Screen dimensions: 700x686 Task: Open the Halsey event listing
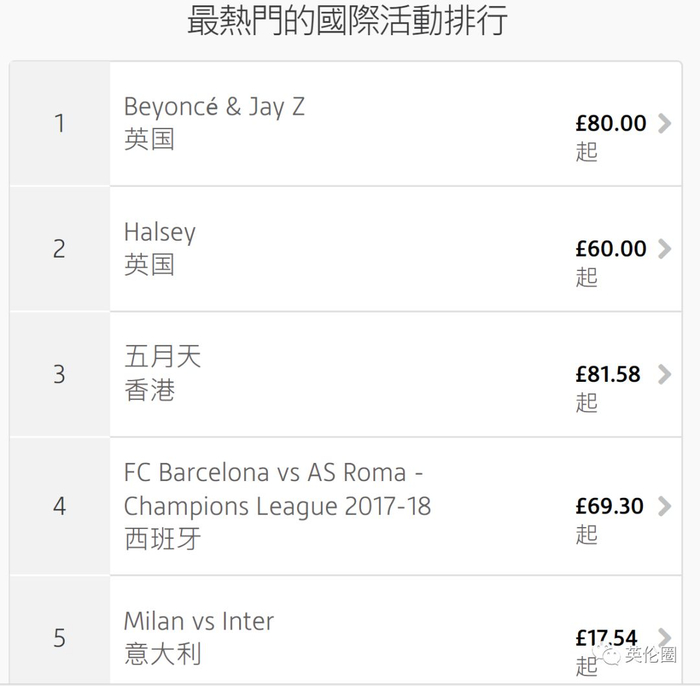(160, 232)
